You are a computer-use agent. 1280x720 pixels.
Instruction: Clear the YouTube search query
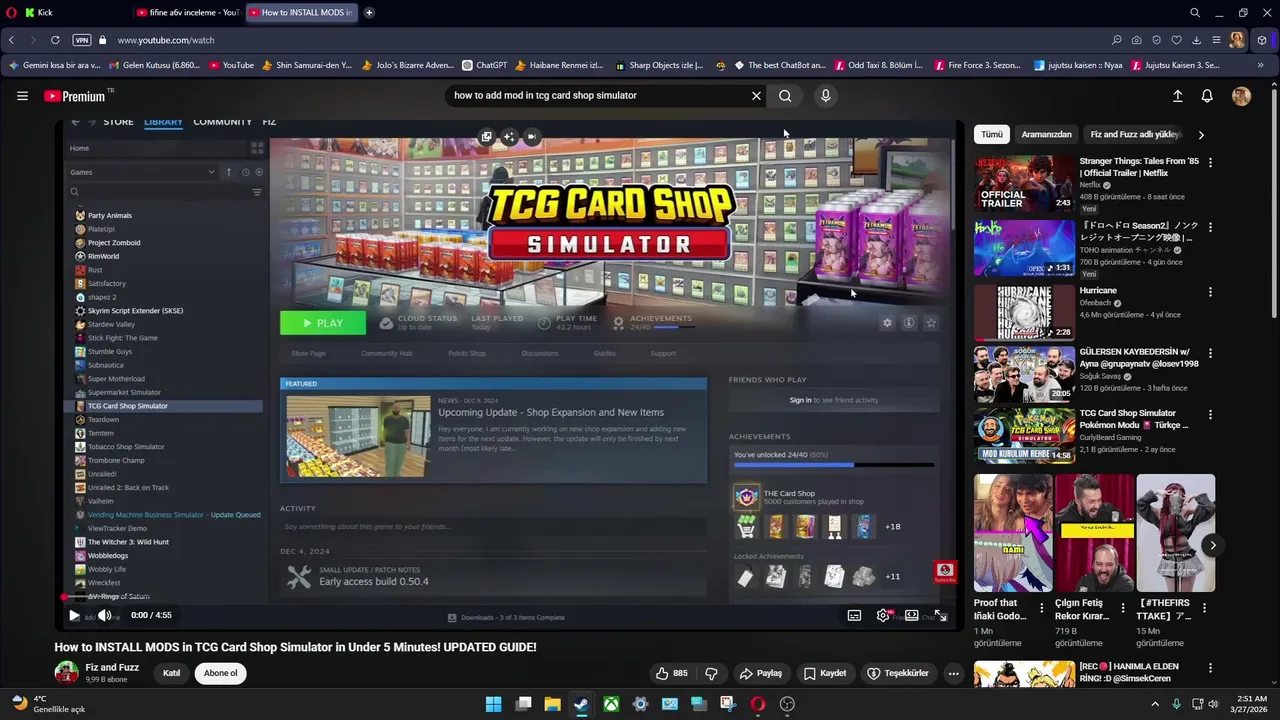pos(756,96)
